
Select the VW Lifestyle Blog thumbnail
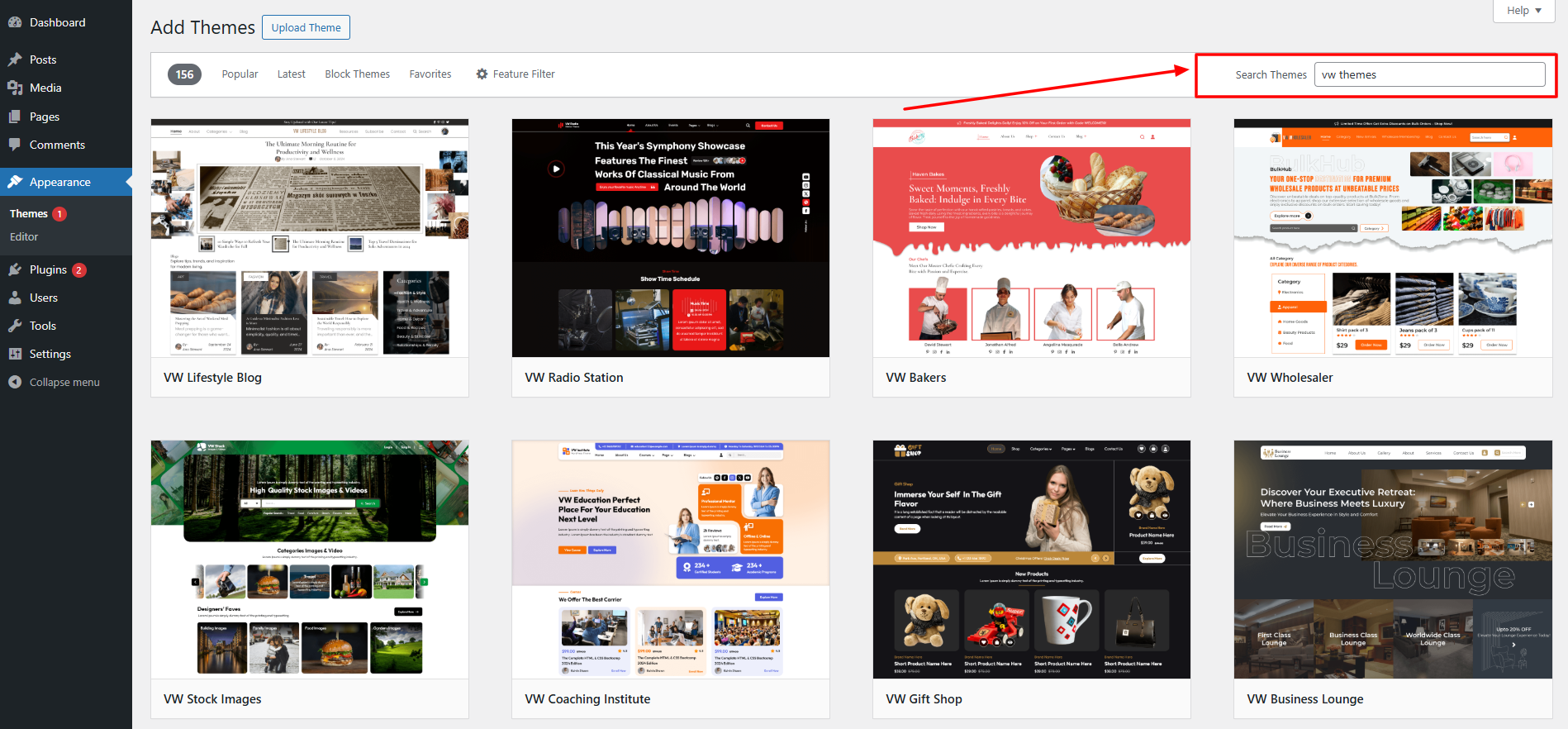coord(310,238)
